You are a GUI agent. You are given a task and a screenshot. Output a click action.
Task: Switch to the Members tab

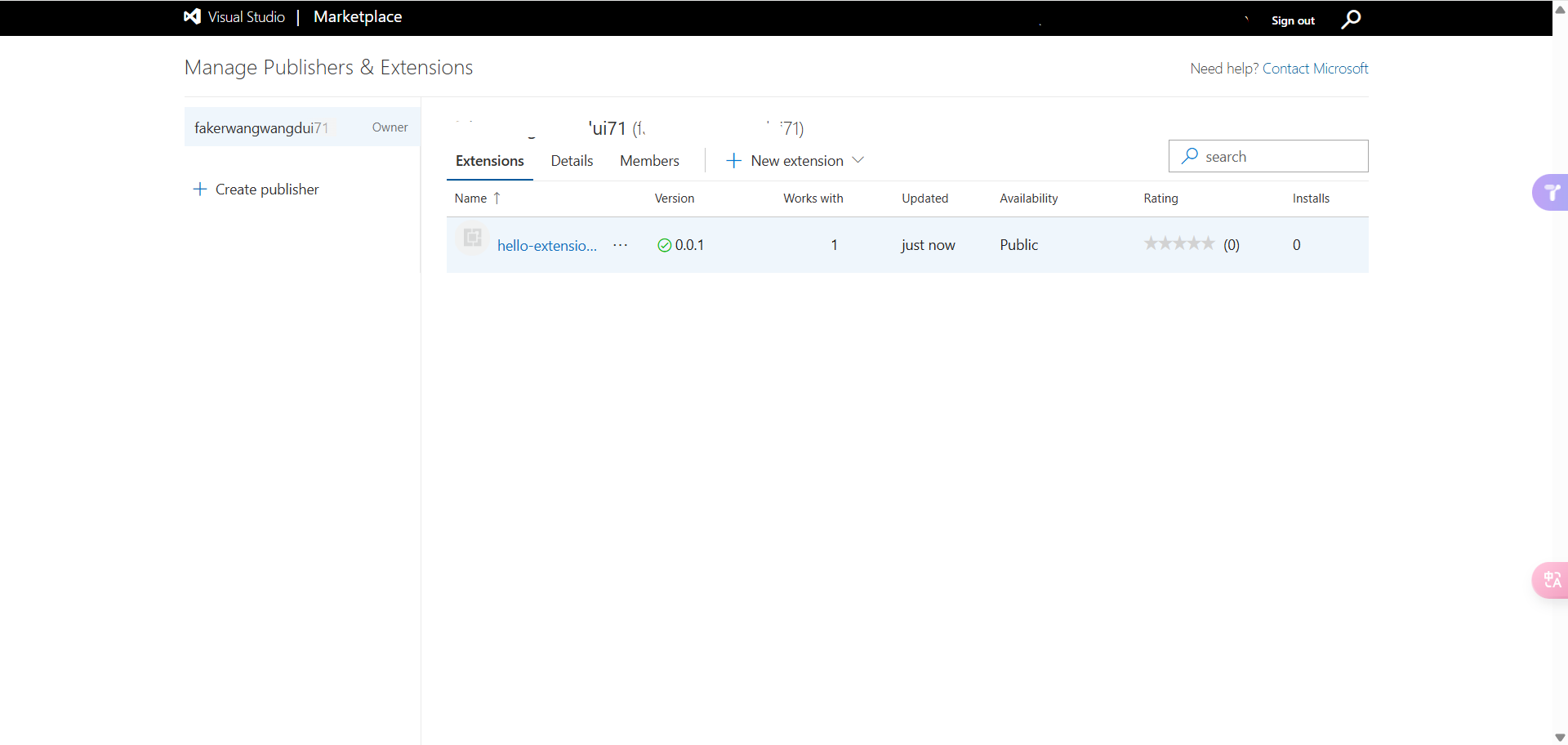coord(649,161)
